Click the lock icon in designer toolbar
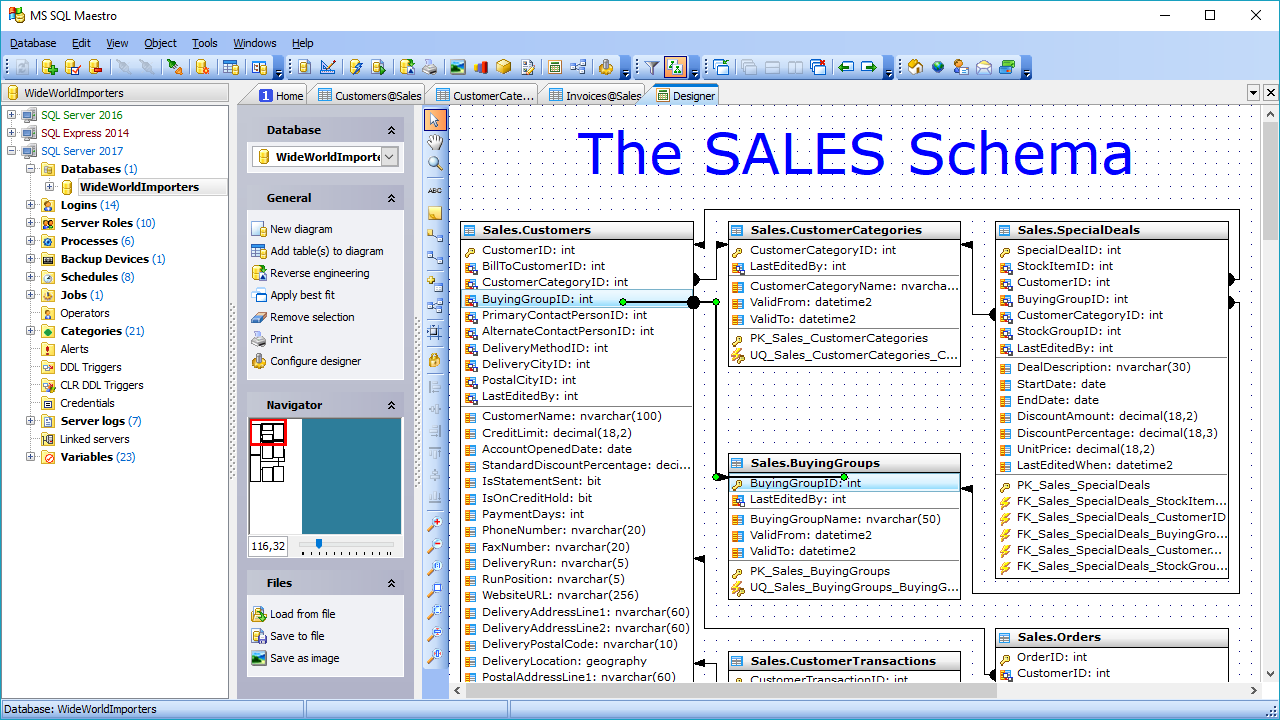1280x720 pixels. coord(435,359)
